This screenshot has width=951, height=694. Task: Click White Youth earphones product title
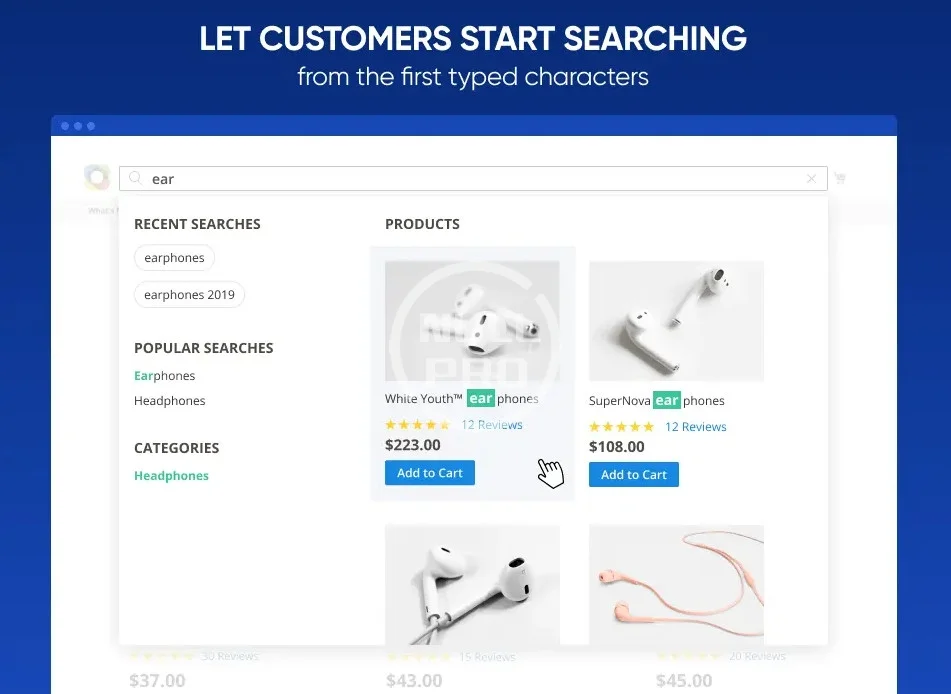[x=461, y=399]
